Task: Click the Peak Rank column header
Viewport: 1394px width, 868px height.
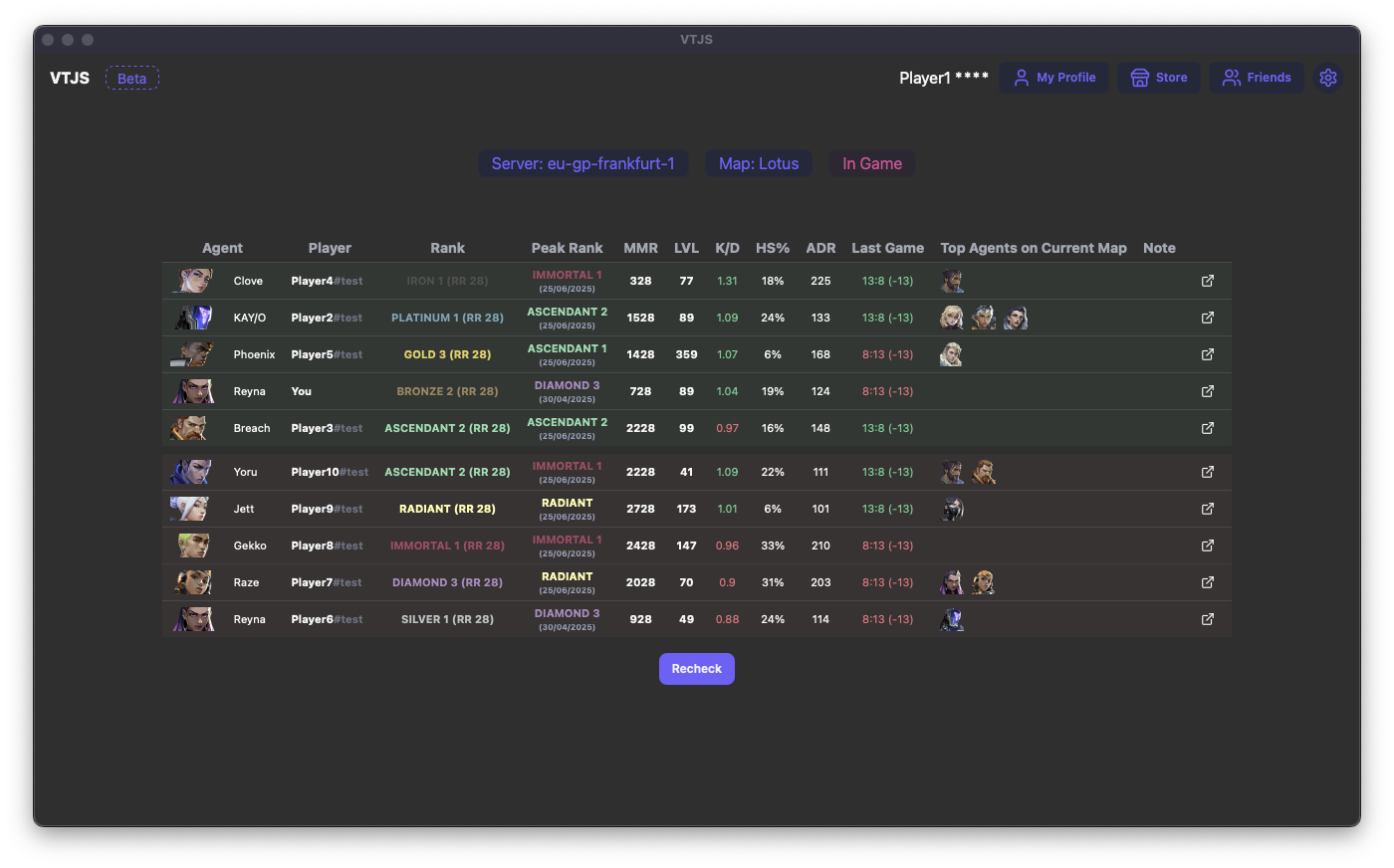Action: 567,248
